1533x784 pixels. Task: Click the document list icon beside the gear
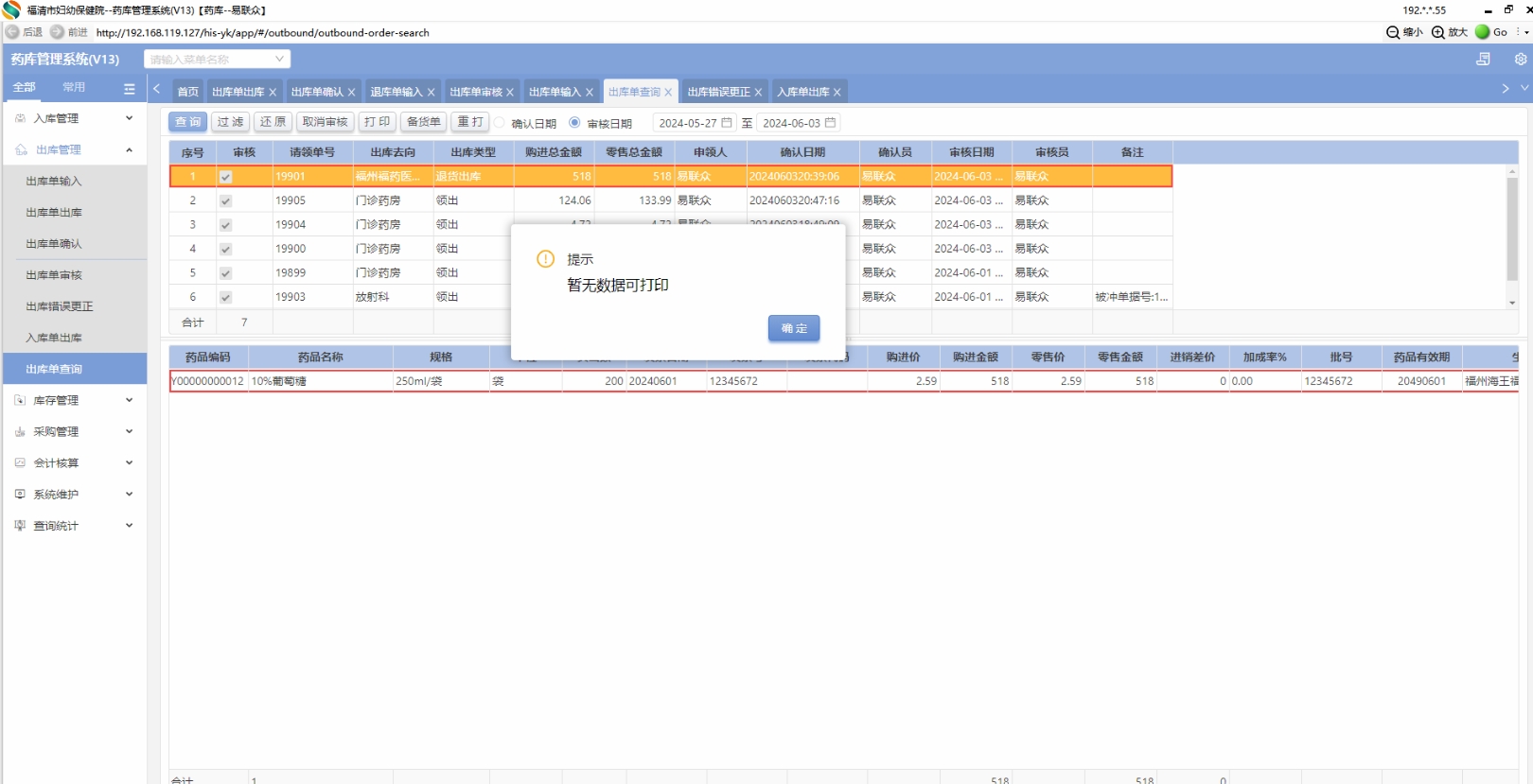1483,59
